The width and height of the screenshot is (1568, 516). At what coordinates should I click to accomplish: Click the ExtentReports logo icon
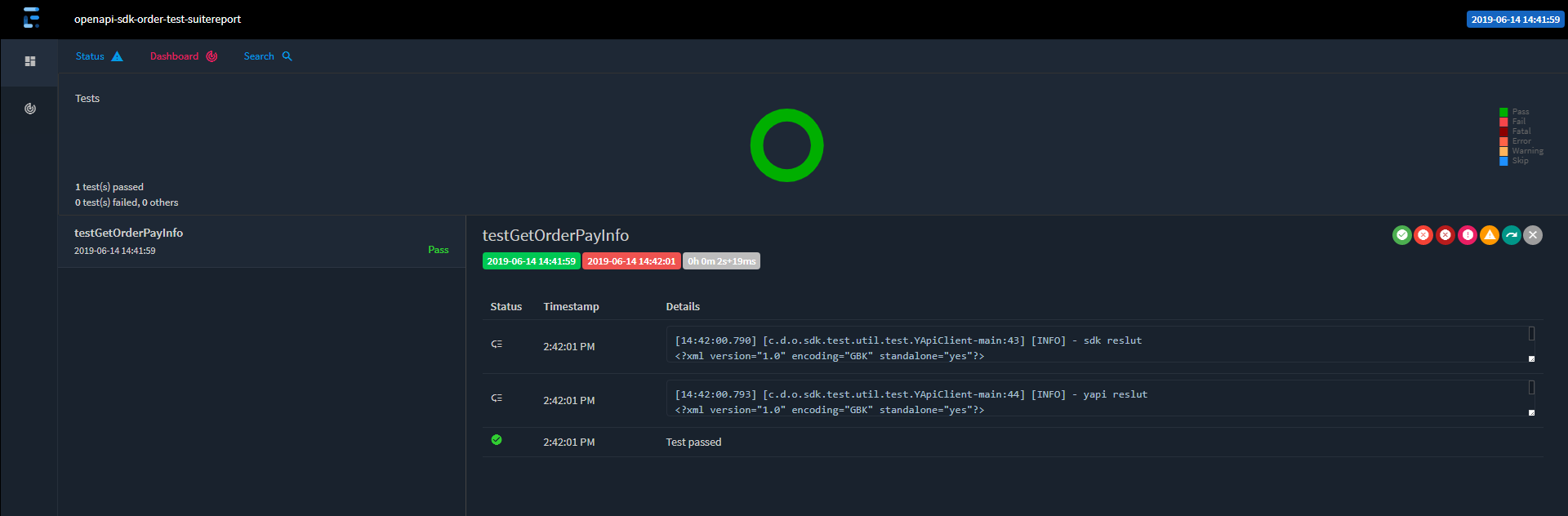(x=31, y=18)
